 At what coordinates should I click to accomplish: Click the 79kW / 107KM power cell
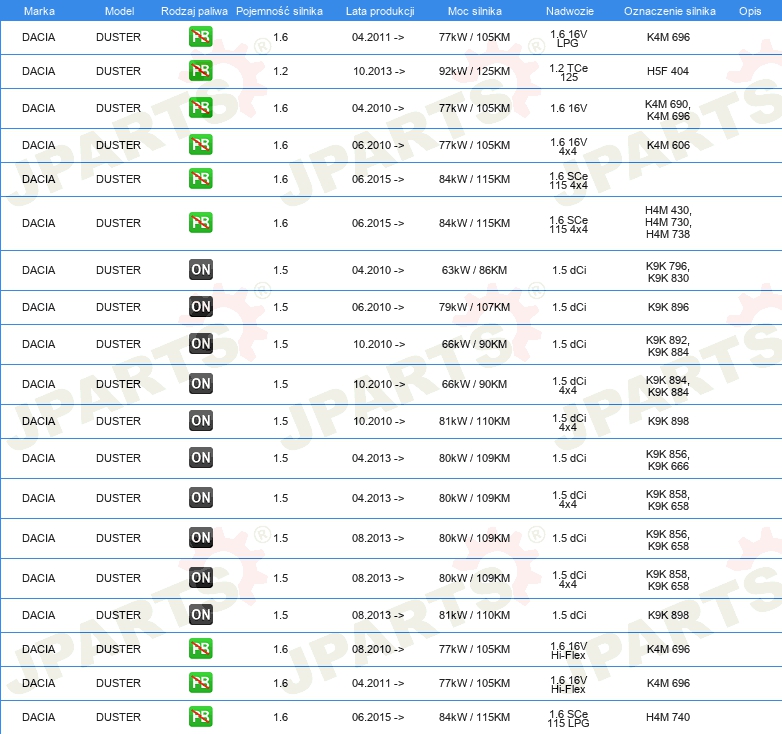click(474, 307)
